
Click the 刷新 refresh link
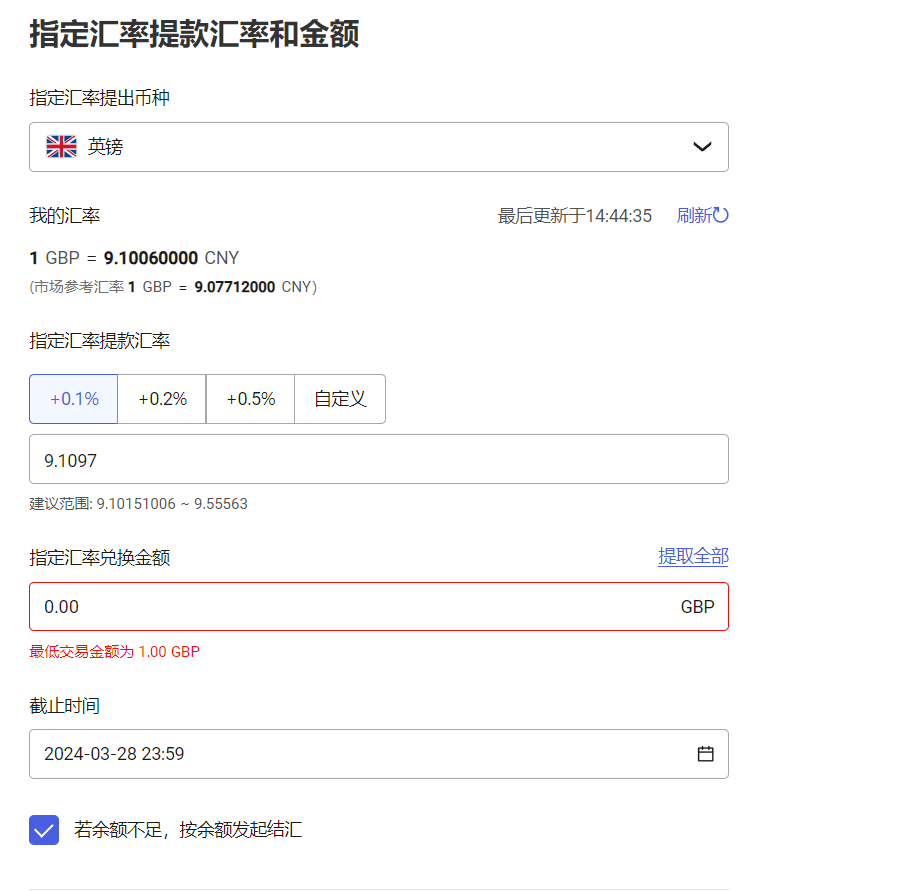click(x=693, y=215)
